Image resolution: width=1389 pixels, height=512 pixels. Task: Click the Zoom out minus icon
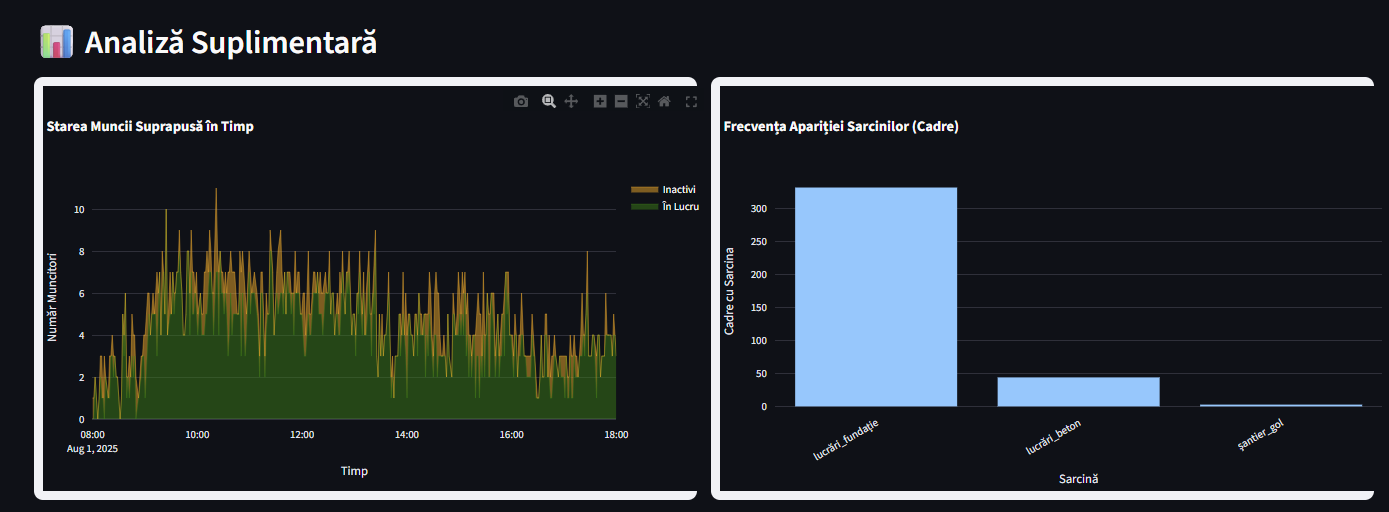pyautogui.click(x=621, y=101)
